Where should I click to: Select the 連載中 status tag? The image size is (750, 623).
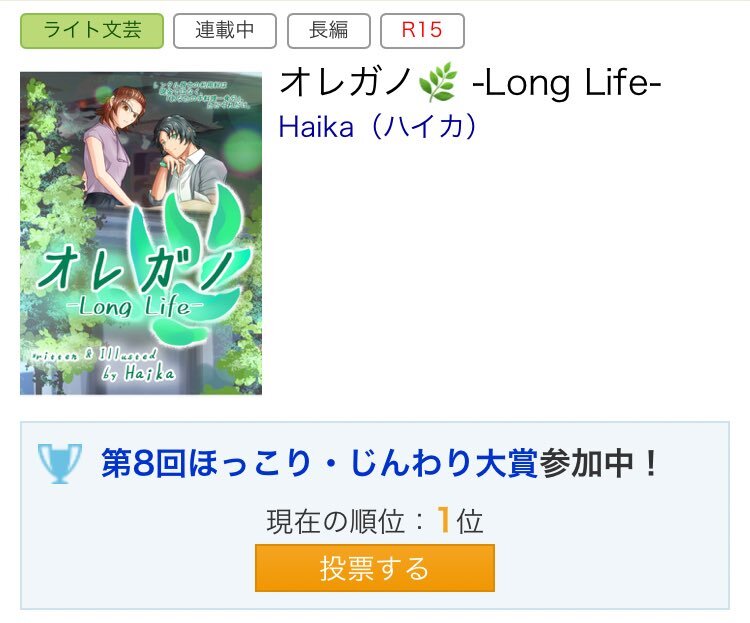coord(225,31)
